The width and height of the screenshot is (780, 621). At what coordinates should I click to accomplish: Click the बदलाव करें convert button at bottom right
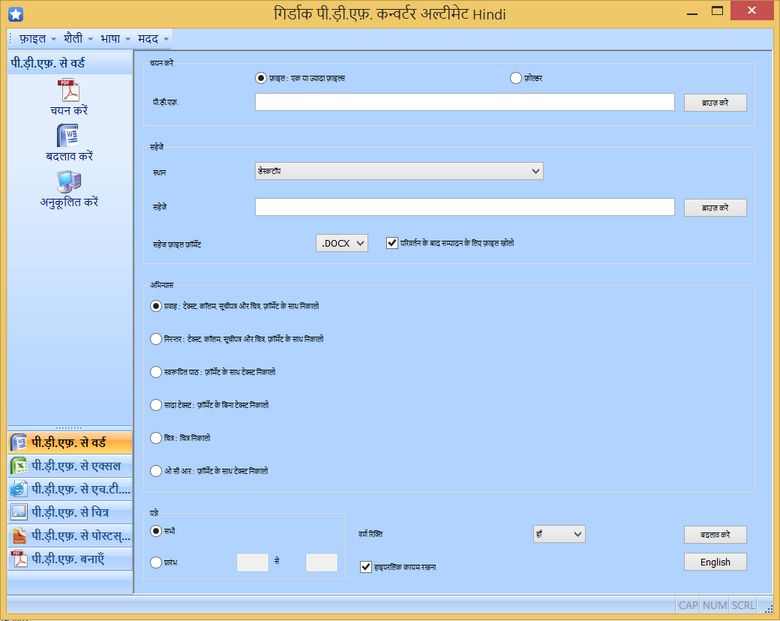point(715,535)
